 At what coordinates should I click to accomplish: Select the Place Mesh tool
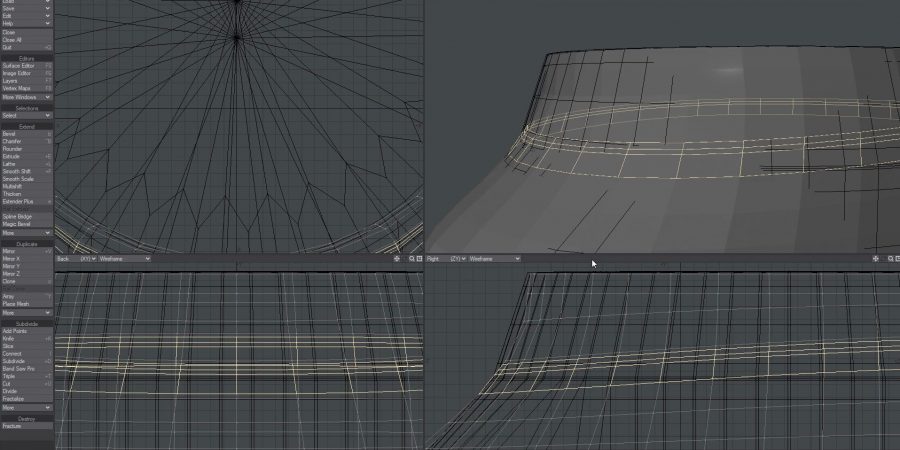tap(26, 304)
